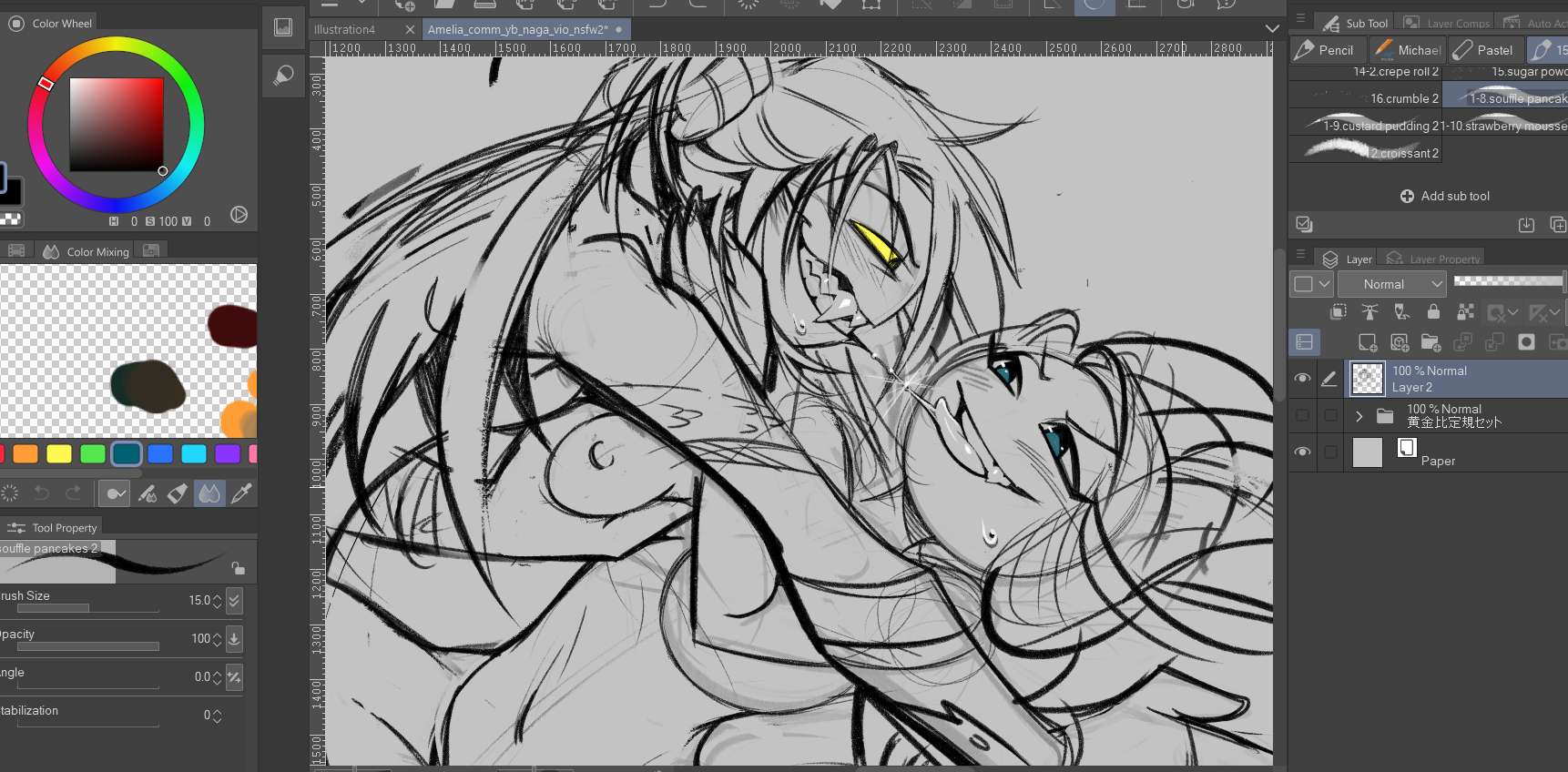The width and height of the screenshot is (1568, 772).
Task: Click the Clip to Layer Below icon
Action: click(1338, 312)
